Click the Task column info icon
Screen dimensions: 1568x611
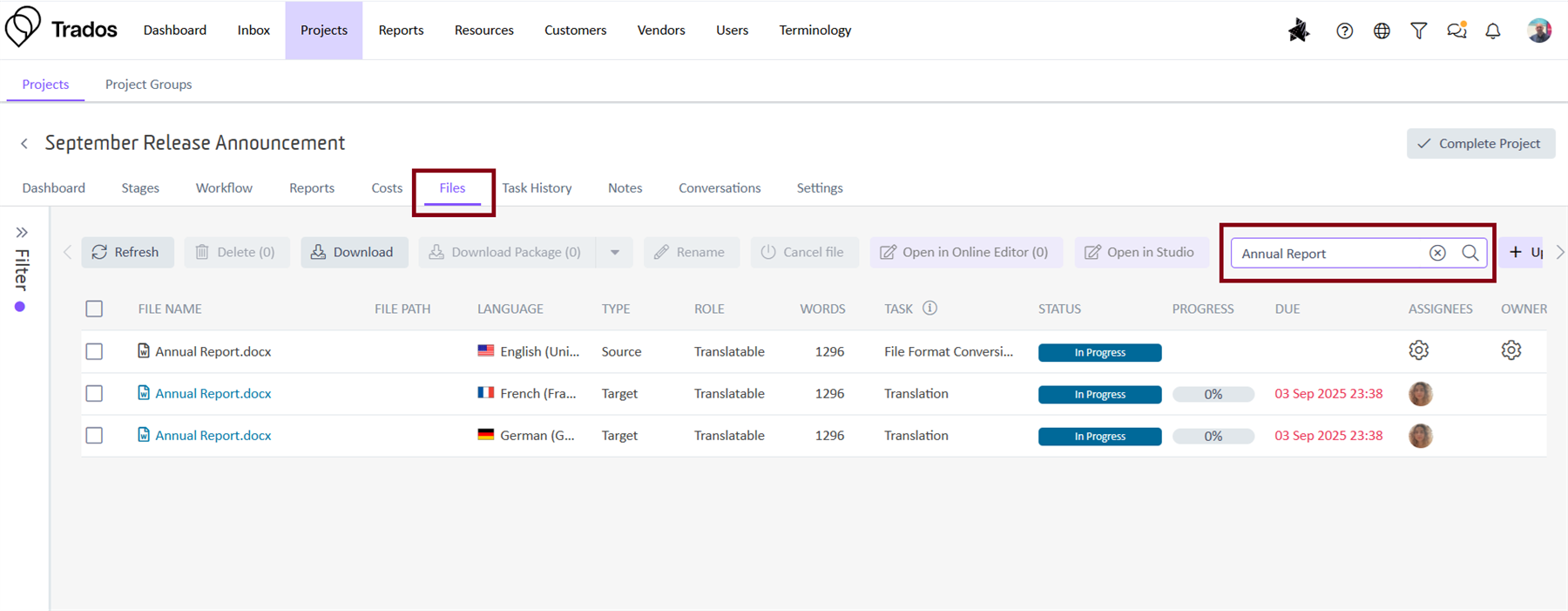(929, 308)
